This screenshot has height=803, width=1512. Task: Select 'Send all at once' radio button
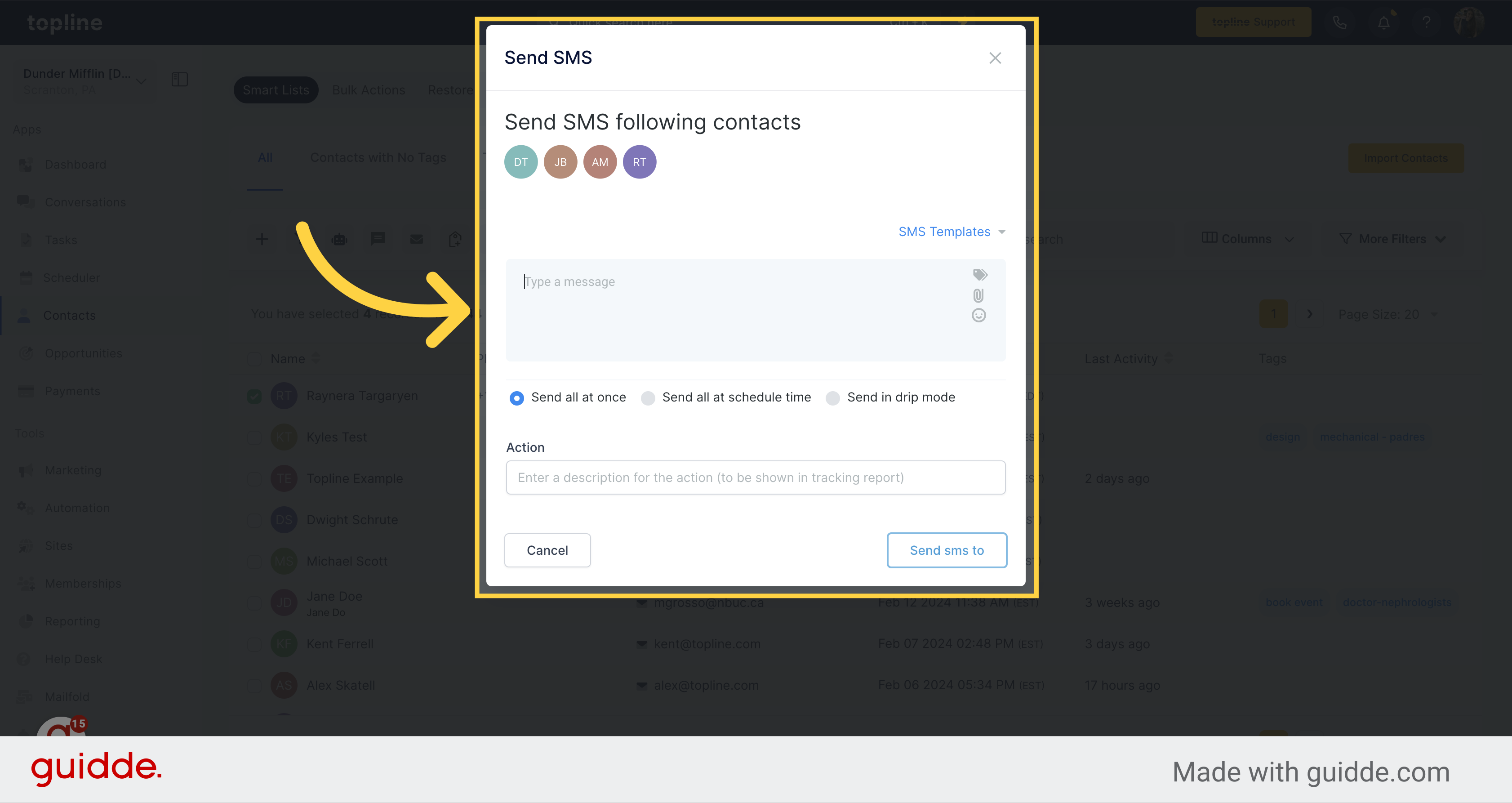[517, 398]
